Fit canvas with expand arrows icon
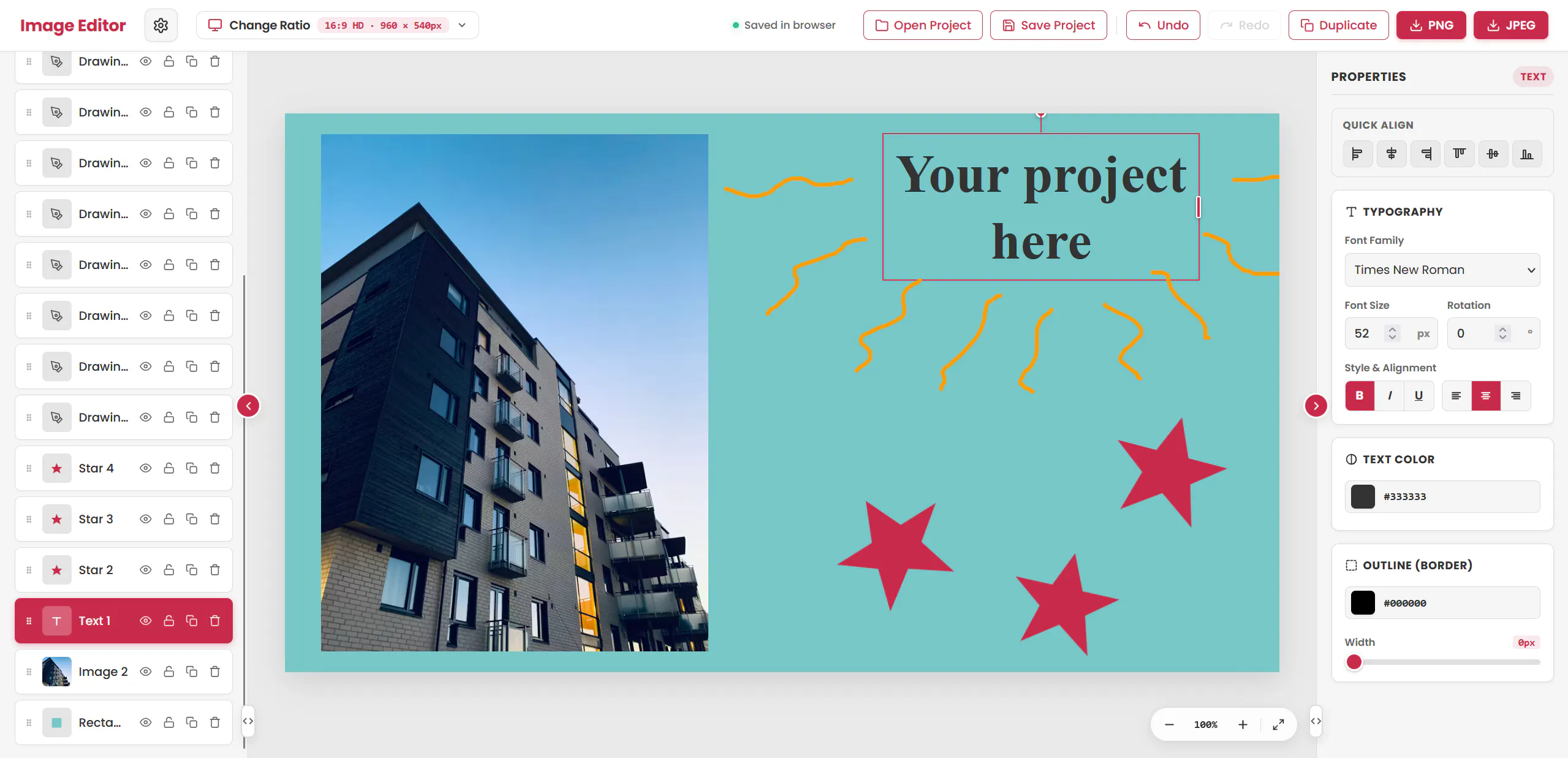 pos(1278,724)
